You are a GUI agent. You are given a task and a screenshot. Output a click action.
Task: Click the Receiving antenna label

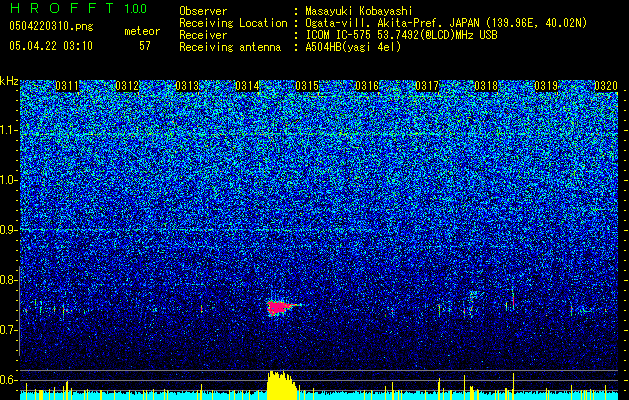point(230,47)
